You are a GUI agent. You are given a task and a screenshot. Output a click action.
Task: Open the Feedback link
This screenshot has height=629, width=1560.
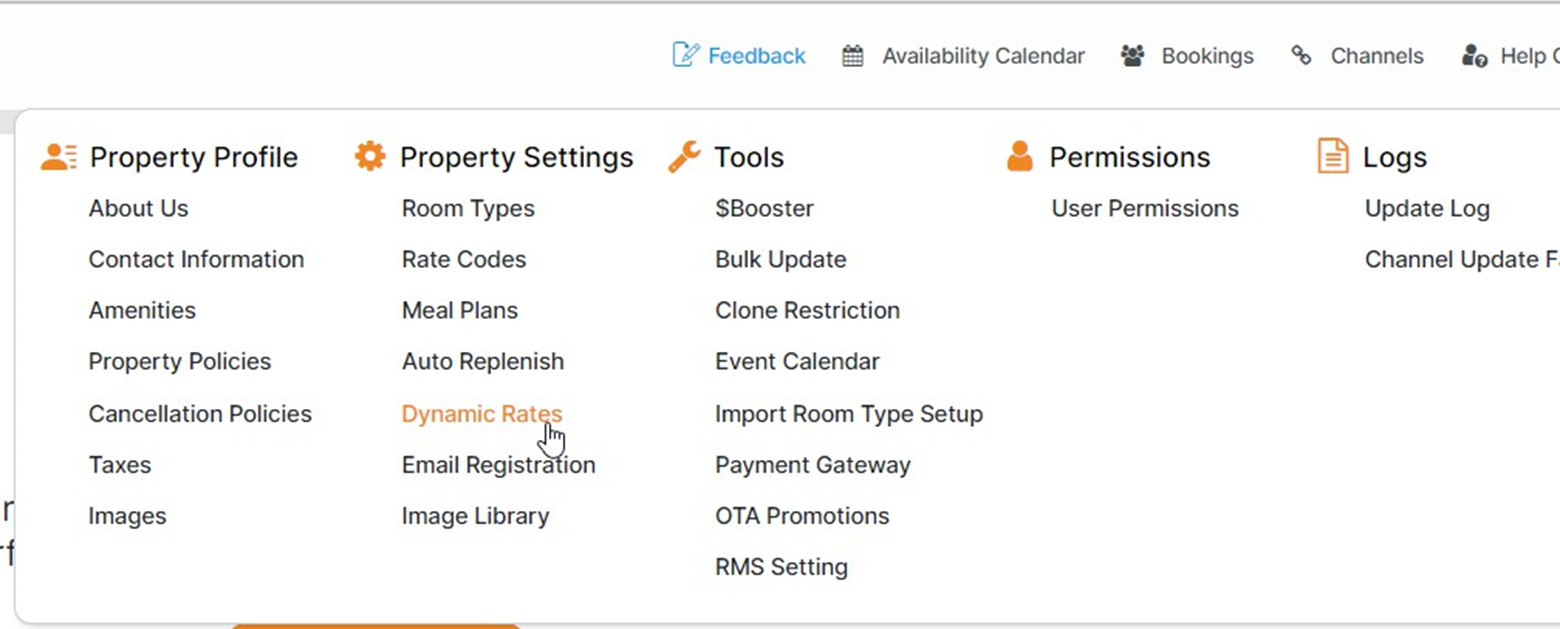pyautogui.click(x=756, y=56)
